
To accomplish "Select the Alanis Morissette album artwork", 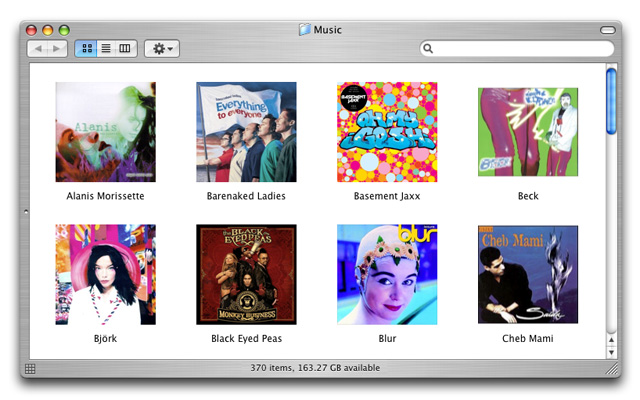I will tap(105, 132).
